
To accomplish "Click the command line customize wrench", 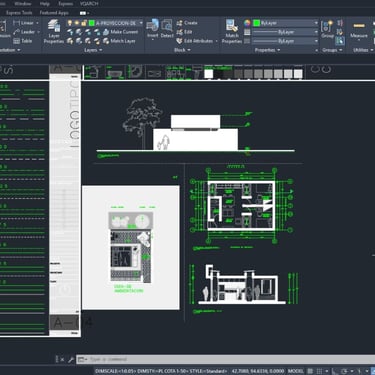I will coord(71,359).
